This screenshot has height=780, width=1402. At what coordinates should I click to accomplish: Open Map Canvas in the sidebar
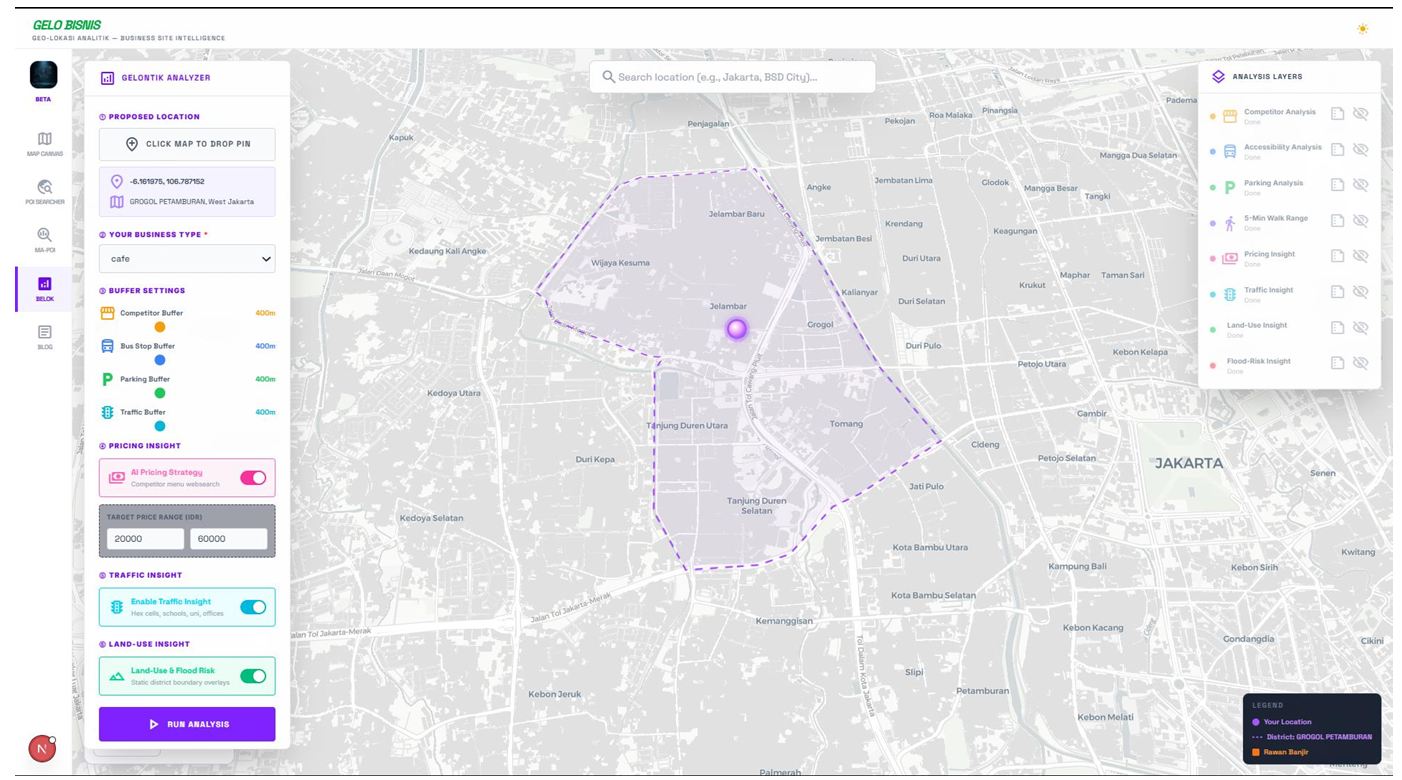(44, 144)
